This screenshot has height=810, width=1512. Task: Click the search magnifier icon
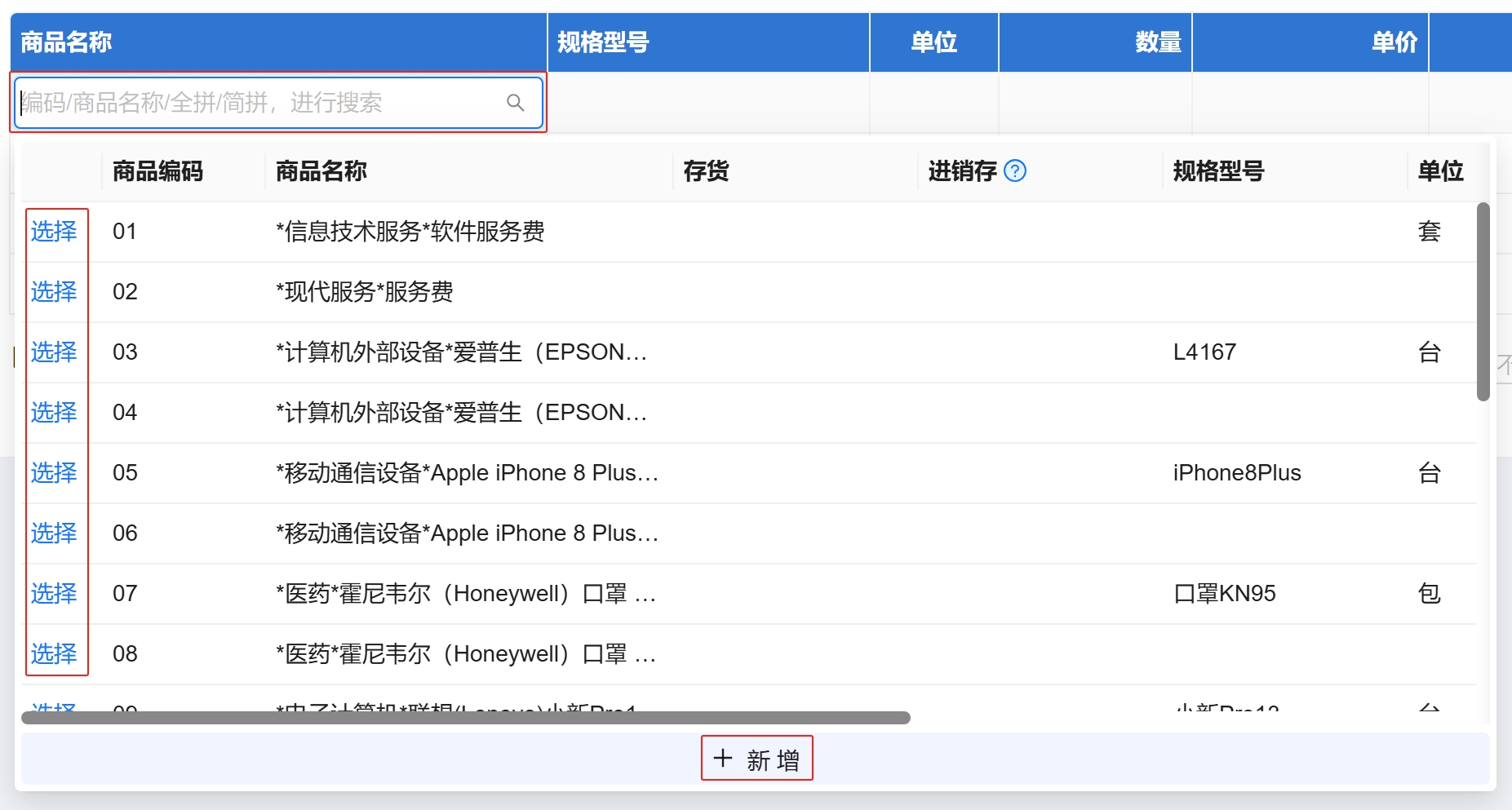(515, 103)
